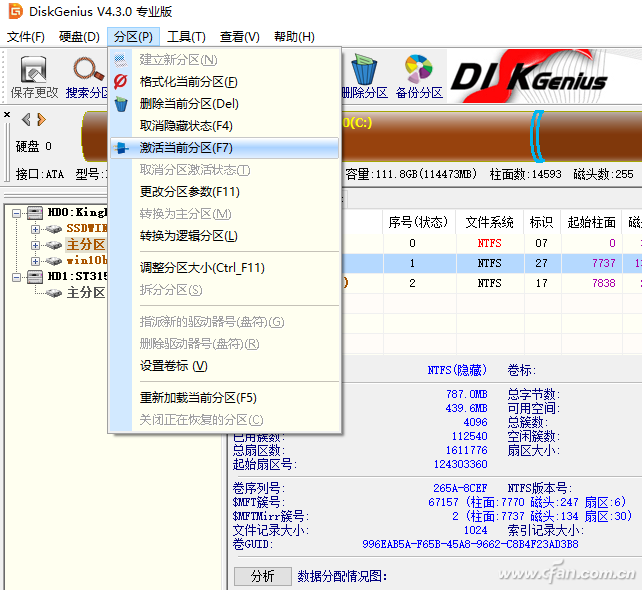Viewport: 642px width, 590px height.
Task: Click the red format icon in the menu
Action: point(120,81)
